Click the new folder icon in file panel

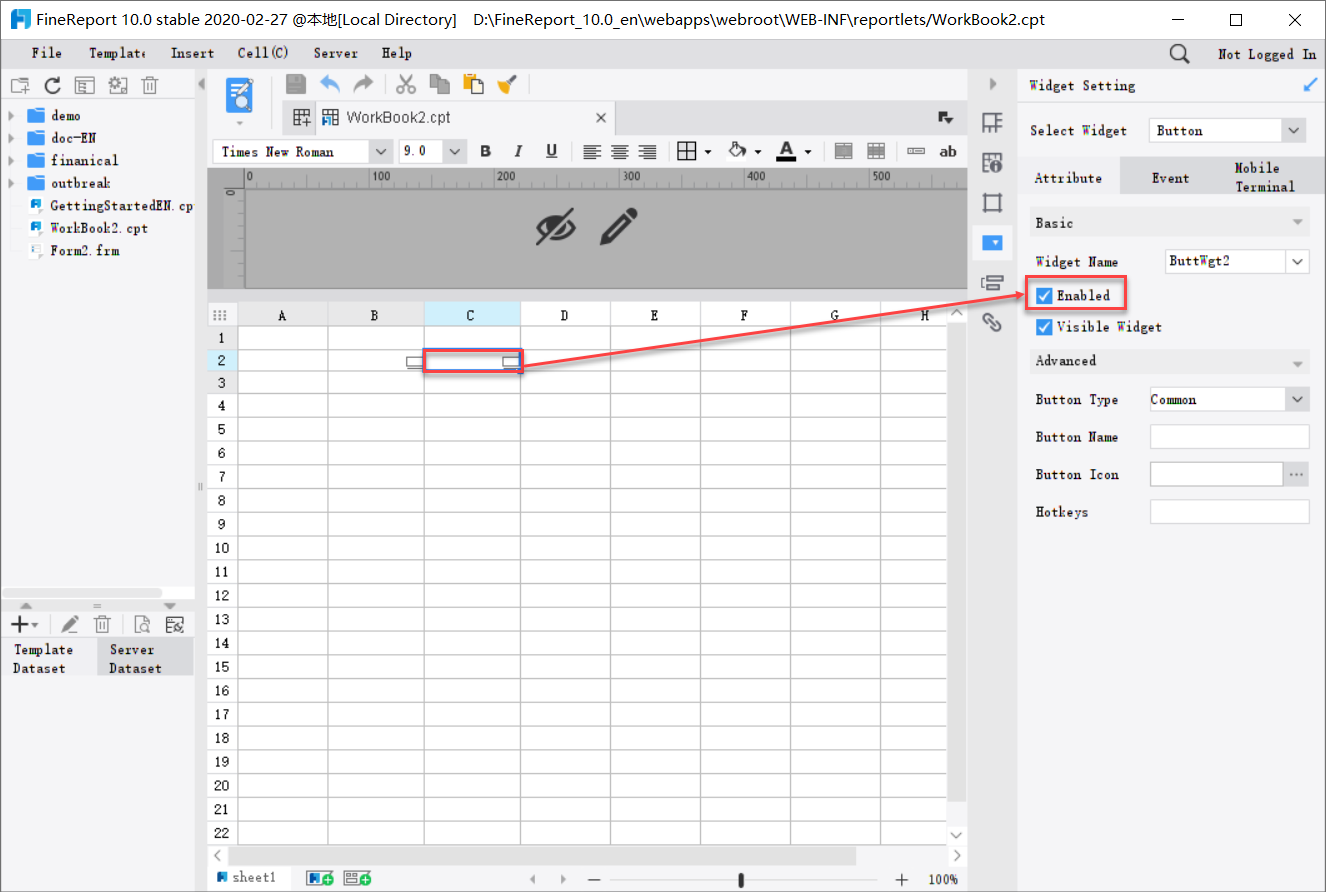(20, 86)
